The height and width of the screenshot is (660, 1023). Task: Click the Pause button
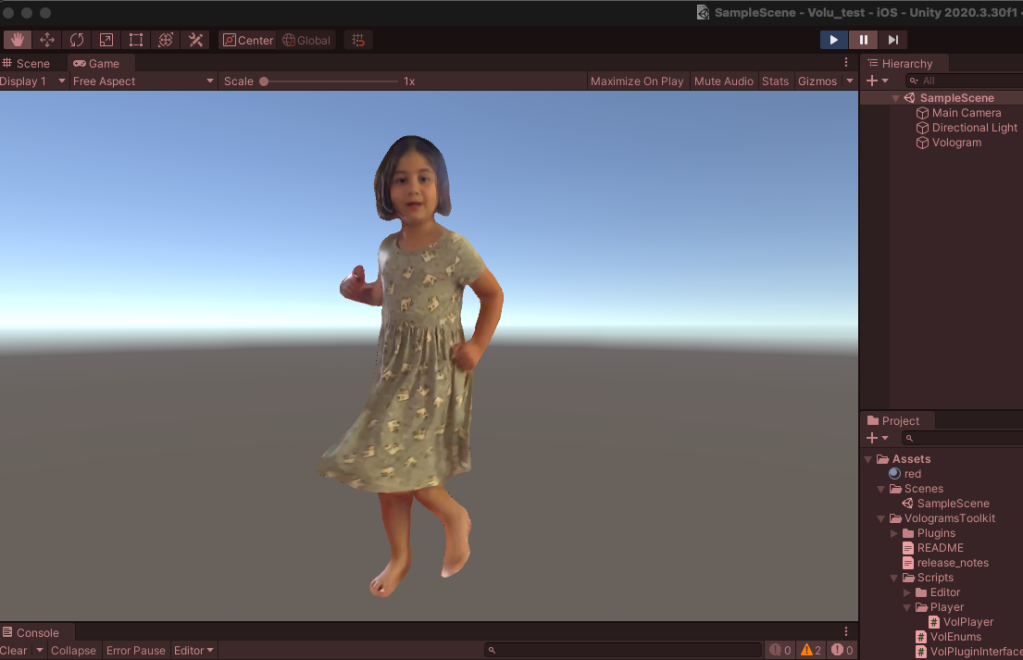[x=863, y=40]
